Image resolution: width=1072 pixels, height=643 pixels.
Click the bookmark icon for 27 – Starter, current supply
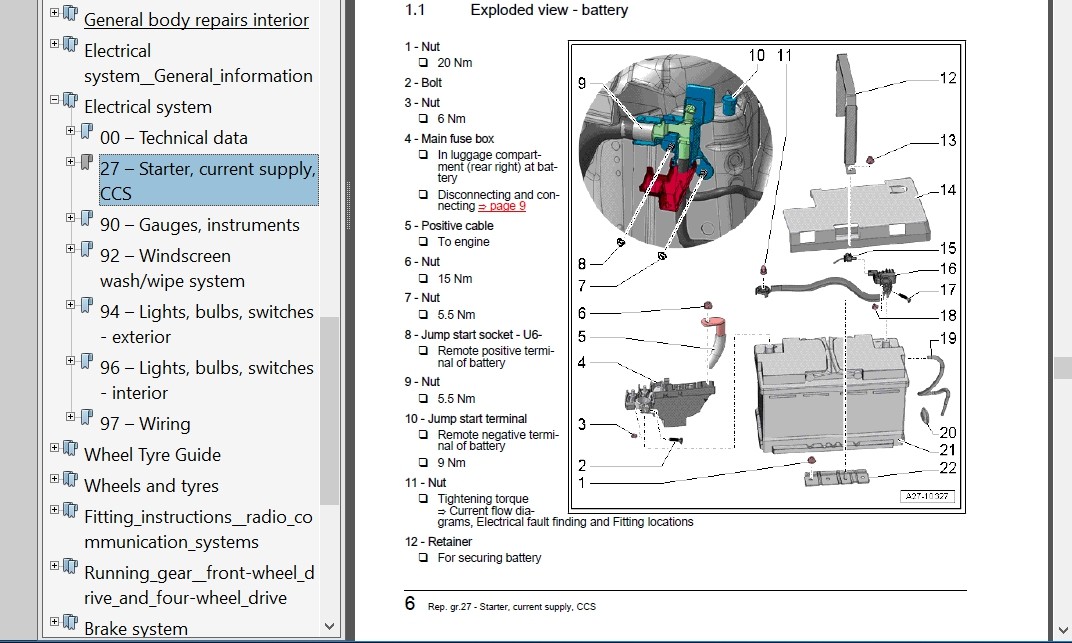[x=87, y=163]
